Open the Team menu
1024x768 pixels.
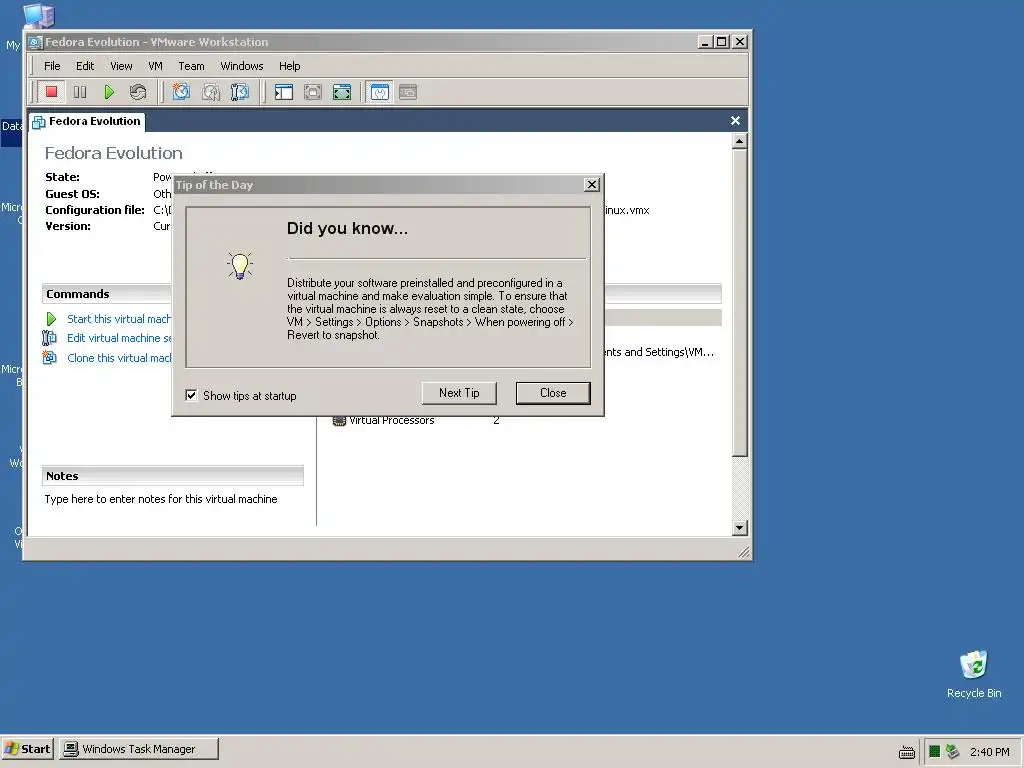coord(191,66)
